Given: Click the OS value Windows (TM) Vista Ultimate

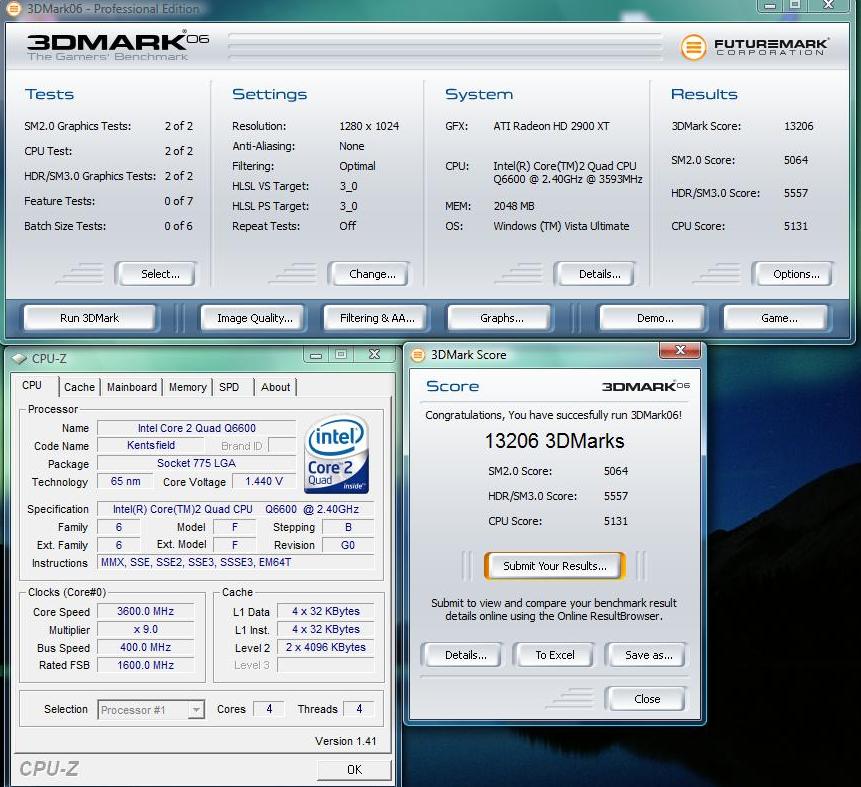Looking at the screenshot, I should click(x=561, y=226).
